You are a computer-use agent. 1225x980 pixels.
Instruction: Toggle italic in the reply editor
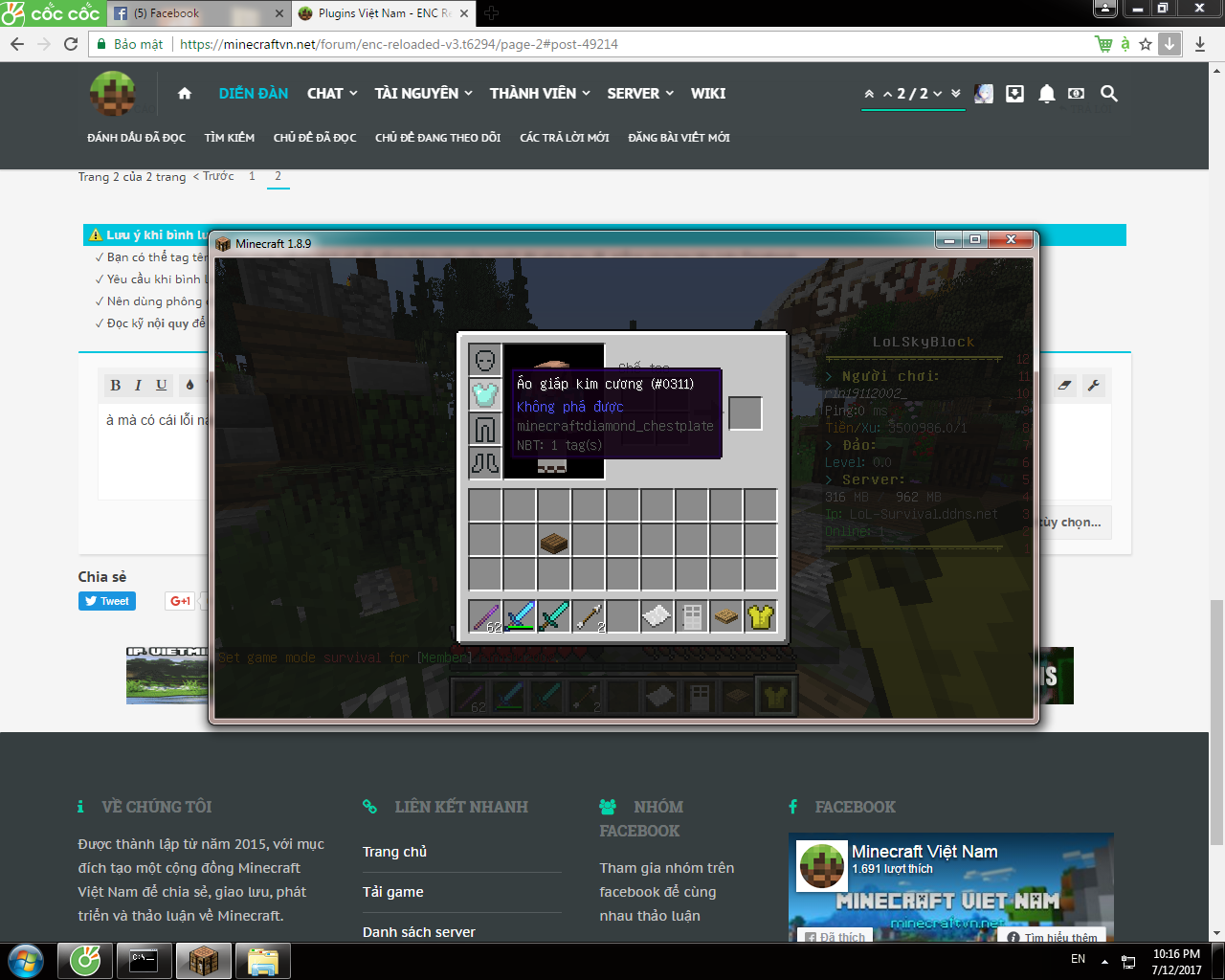pos(138,385)
